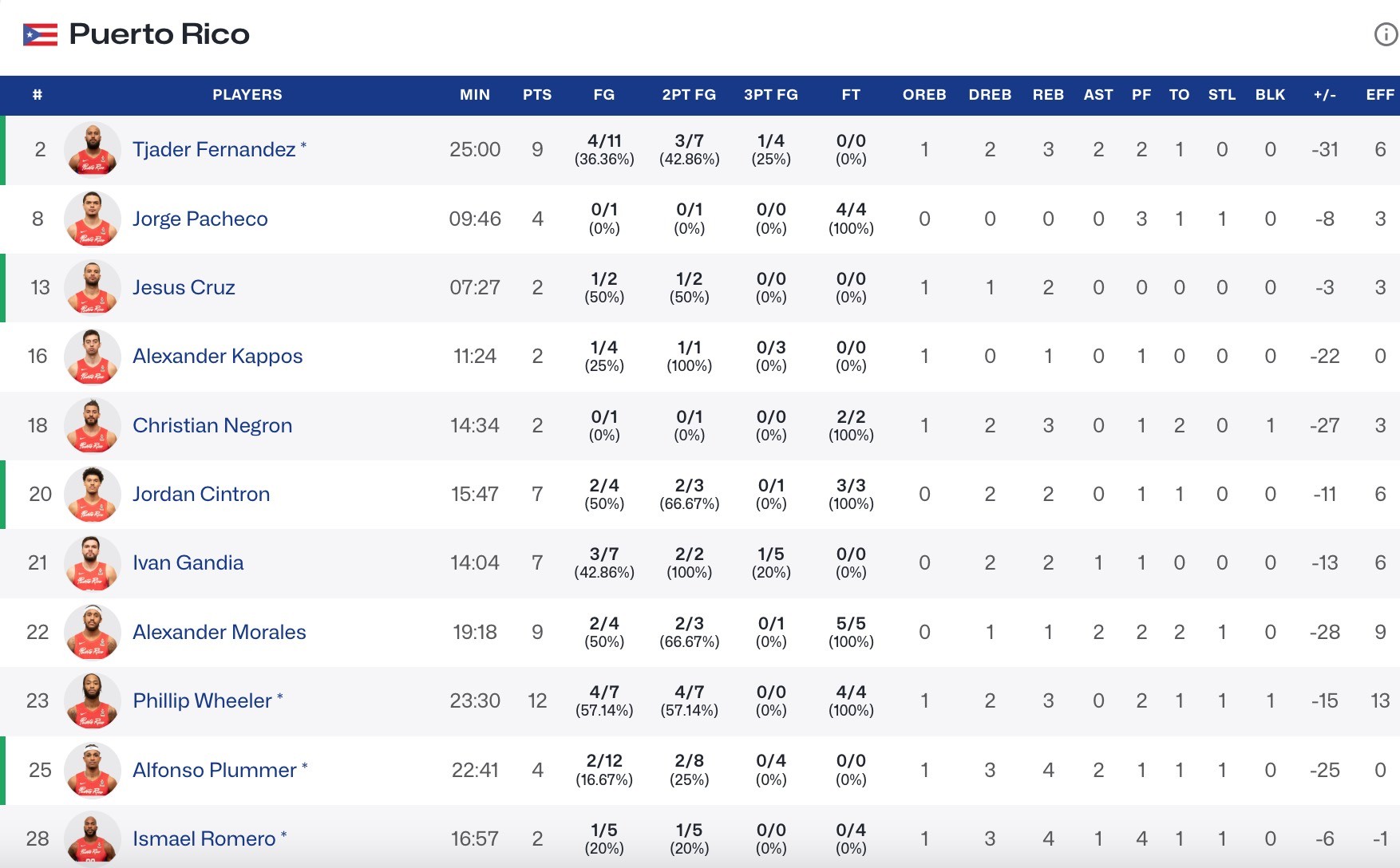Sort by the EFF column header
This screenshot has width=1400, height=868.
coord(1380,95)
